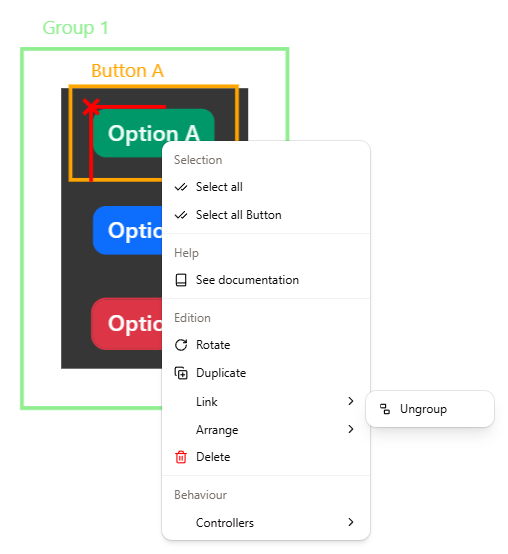This screenshot has width=508, height=554.
Task: Click the double-check icon beside Select all
Action: pos(181,187)
